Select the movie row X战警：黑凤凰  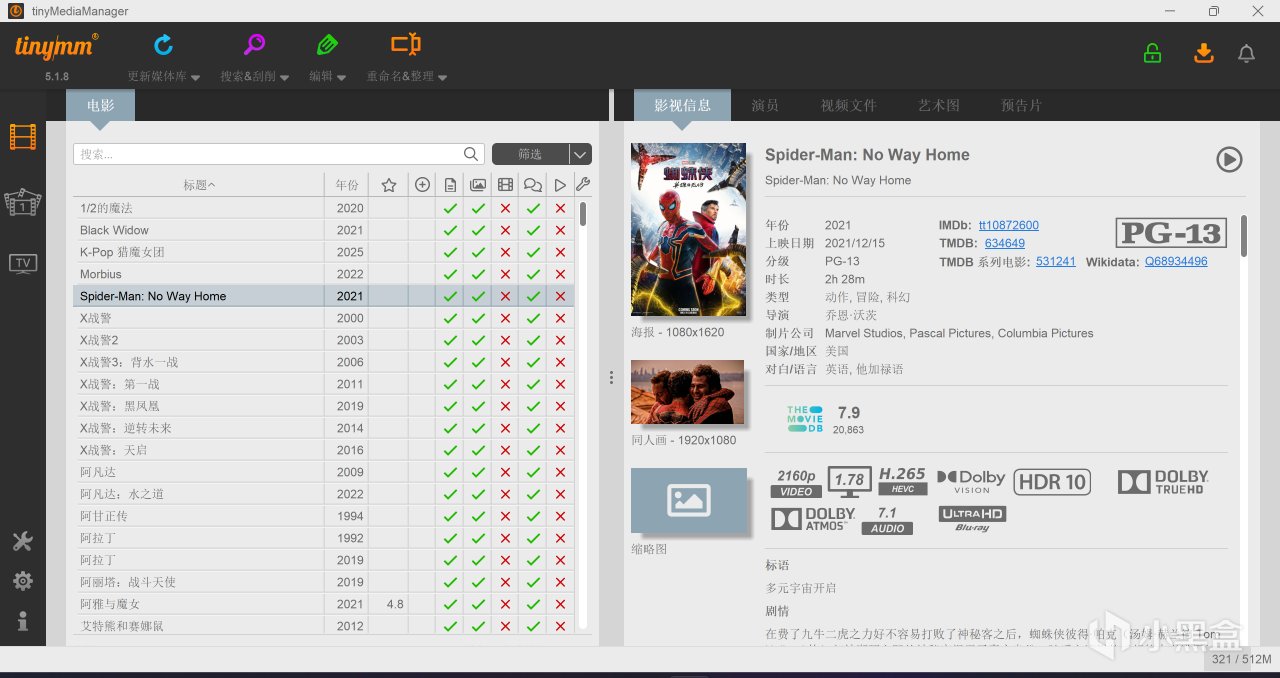pyautogui.click(x=324, y=406)
